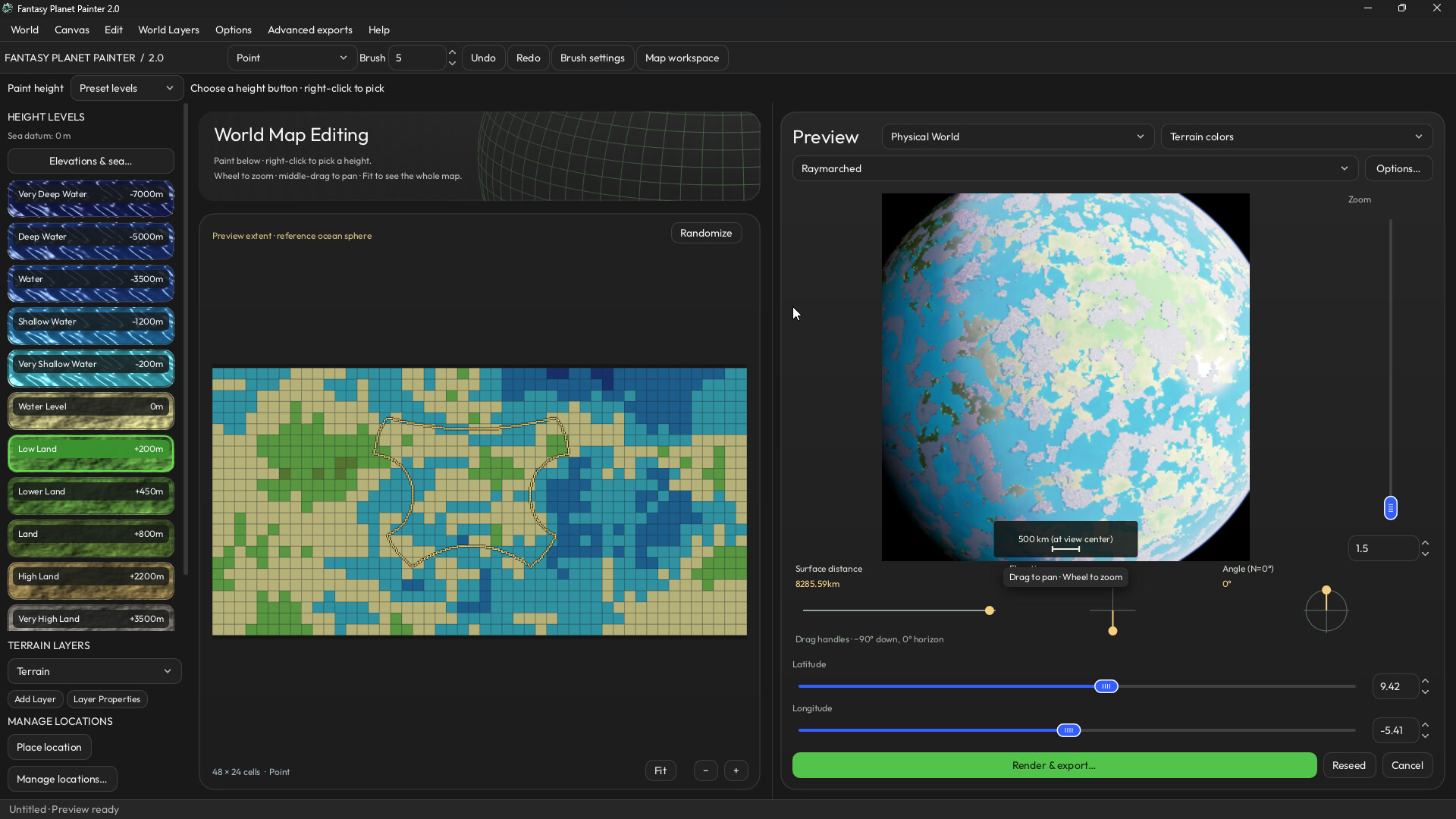Open Map workspace
Viewport: 1456px width, 819px height.
click(x=682, y=58)
